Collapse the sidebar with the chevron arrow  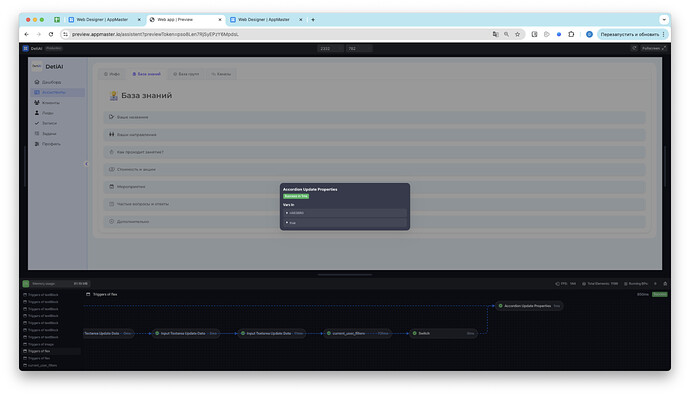point(86,164)
